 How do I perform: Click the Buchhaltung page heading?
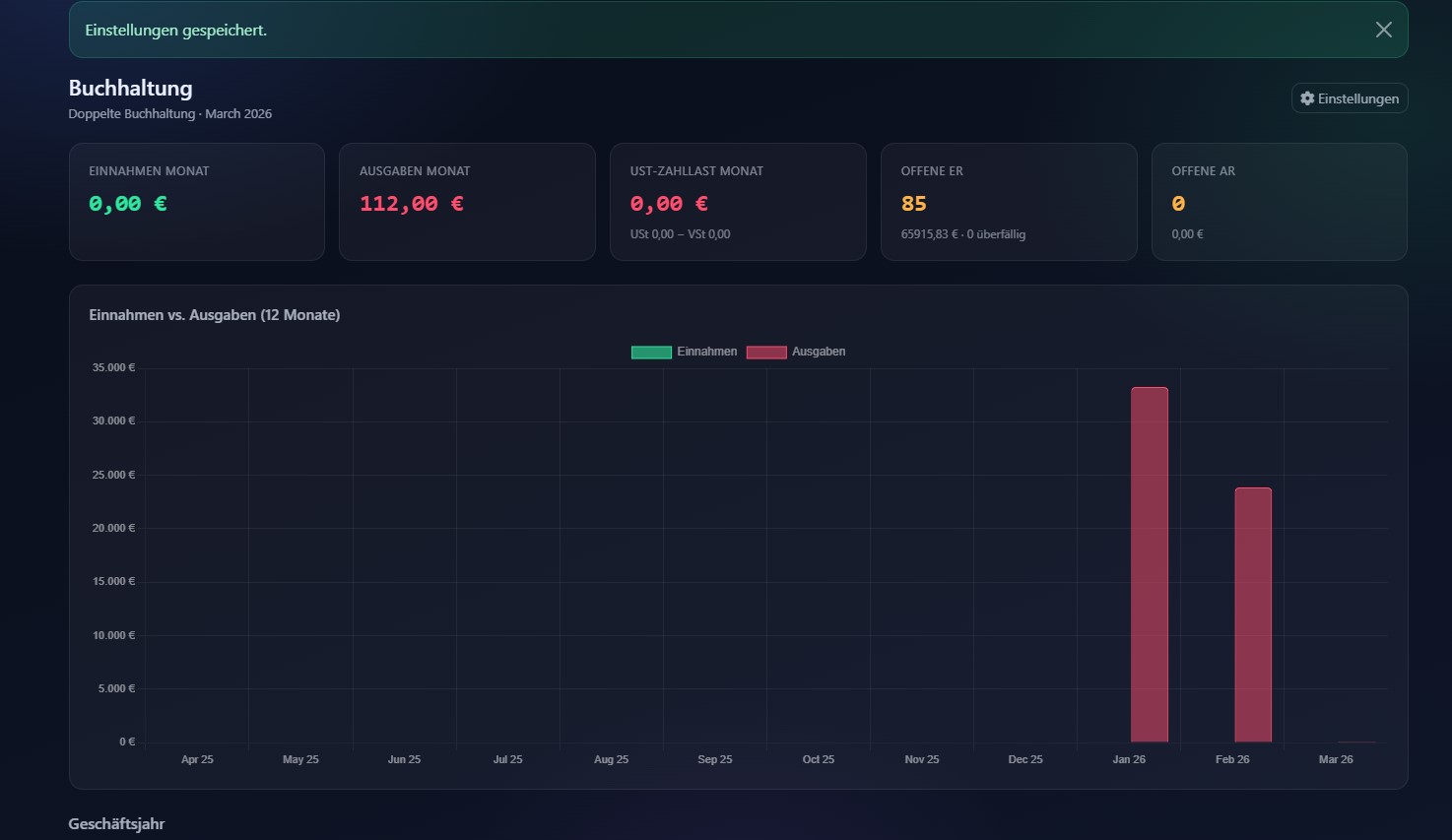pos(130,88)
